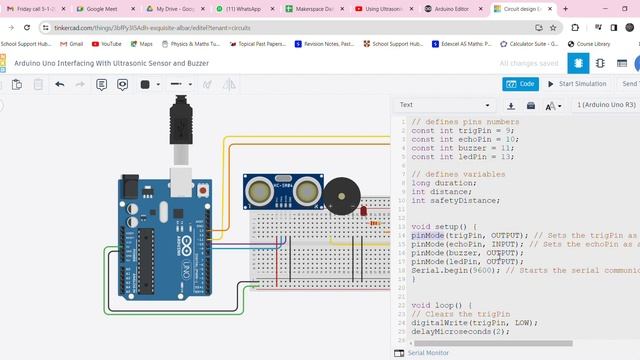
Task: Click the Redo arrow icon
Action: pos(80,84)
